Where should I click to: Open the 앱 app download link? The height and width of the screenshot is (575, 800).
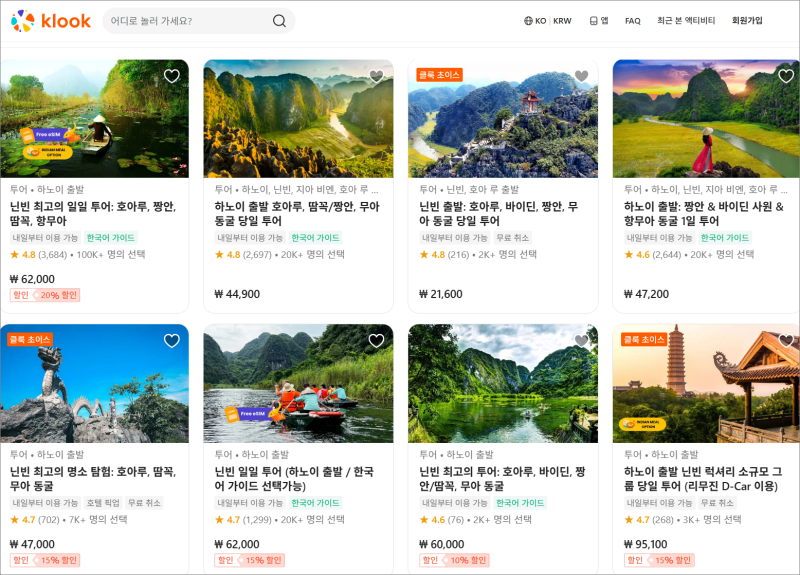click(599, 21)
